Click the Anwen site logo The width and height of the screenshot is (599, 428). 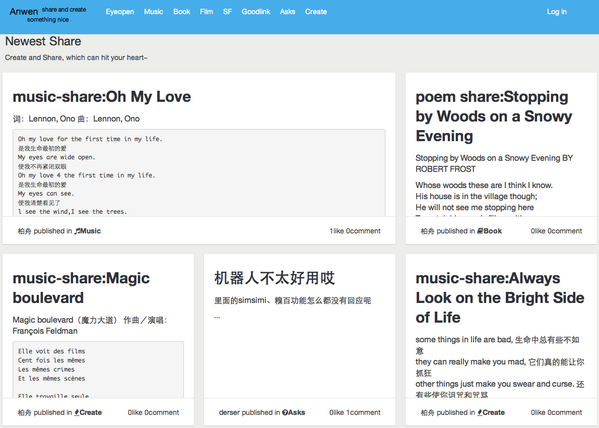click(x=23, y=12)
